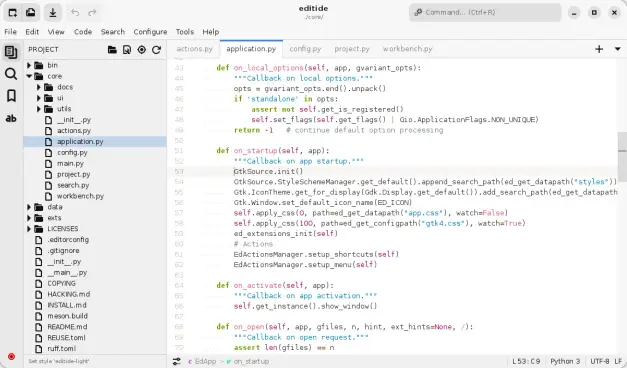Collapse the core folder
The height and width of the screenshot is (368, 627).
29,76
